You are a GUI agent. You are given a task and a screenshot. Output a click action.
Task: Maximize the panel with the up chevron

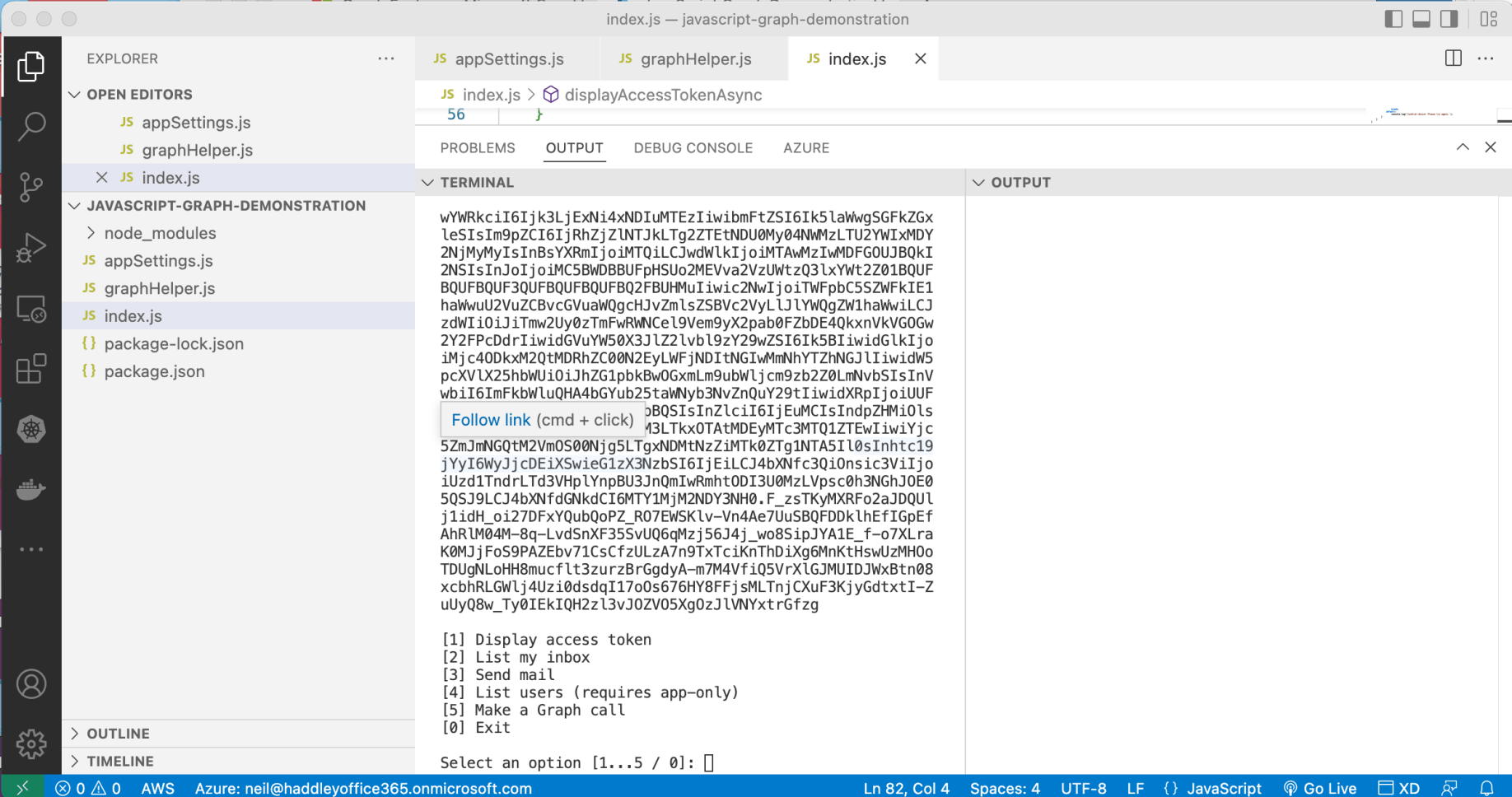1463,147
